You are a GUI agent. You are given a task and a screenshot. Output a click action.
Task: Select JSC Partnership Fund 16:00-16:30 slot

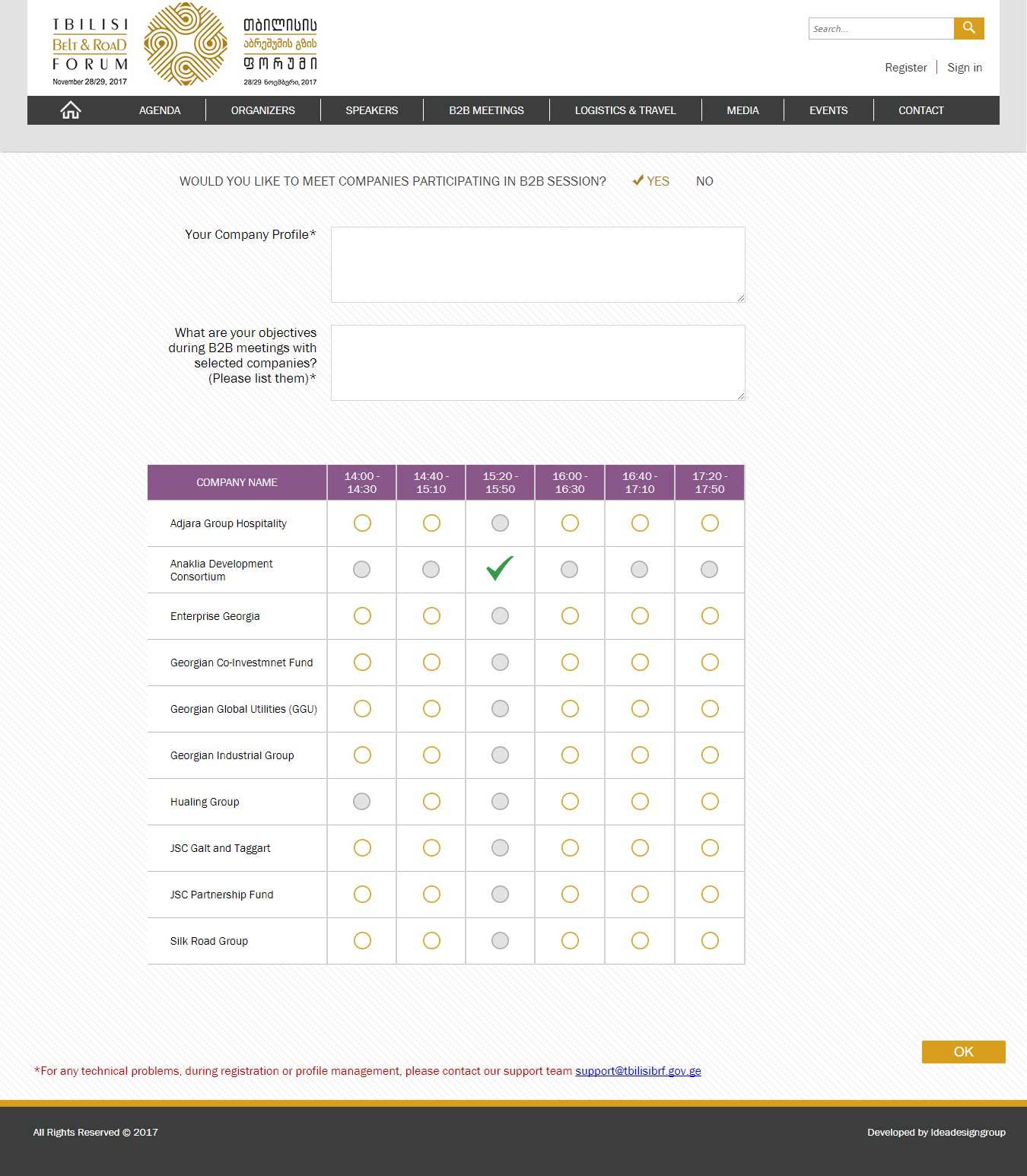tap(570, 894)
